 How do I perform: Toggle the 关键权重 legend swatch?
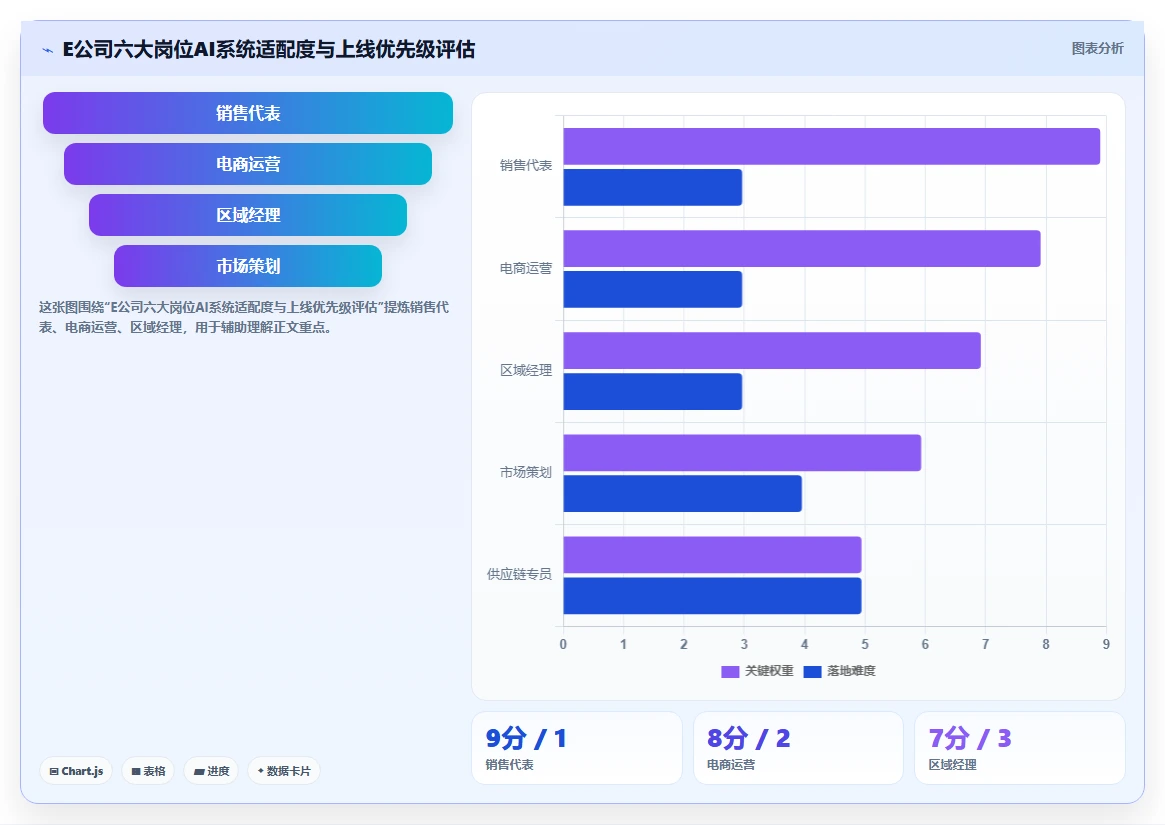730,671
